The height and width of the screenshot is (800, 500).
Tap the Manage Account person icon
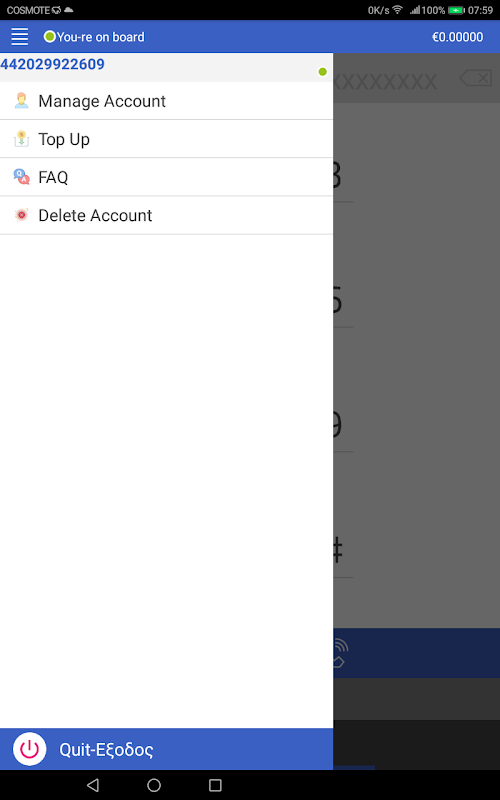(x=21, y=101)
